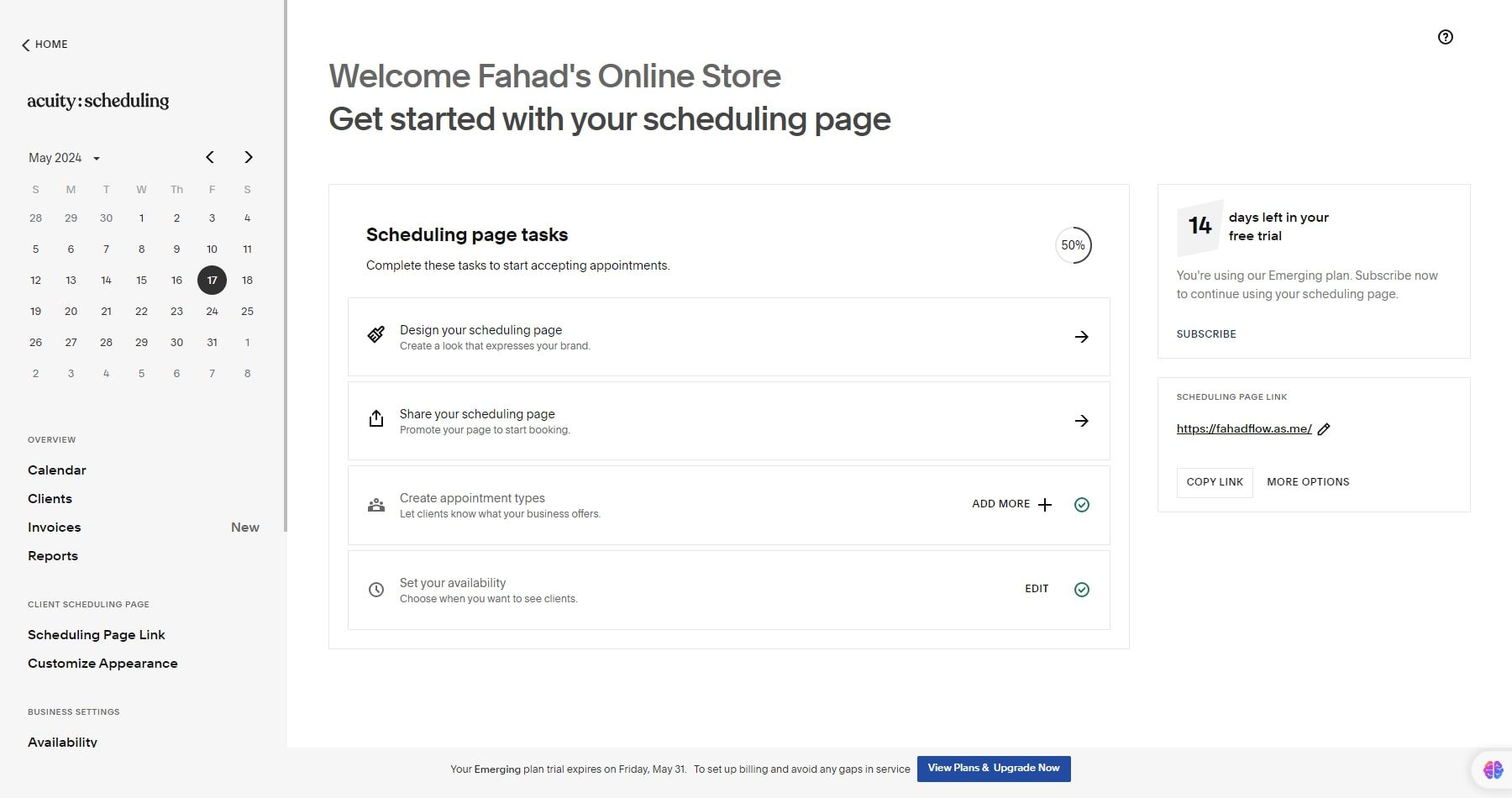This screenshot has width=1512, height=798.
Task: Click the plus icon next to ADD MORE
Action: pyautogui.click(x=1045, y=505)
